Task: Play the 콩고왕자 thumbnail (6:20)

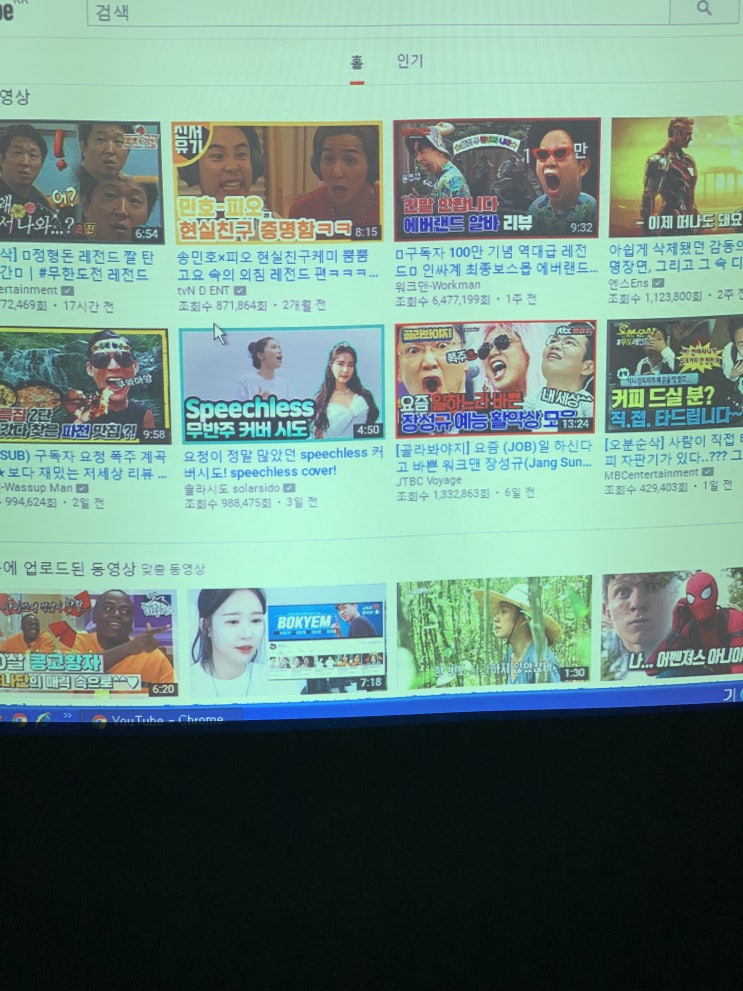Action: point(87,645)
